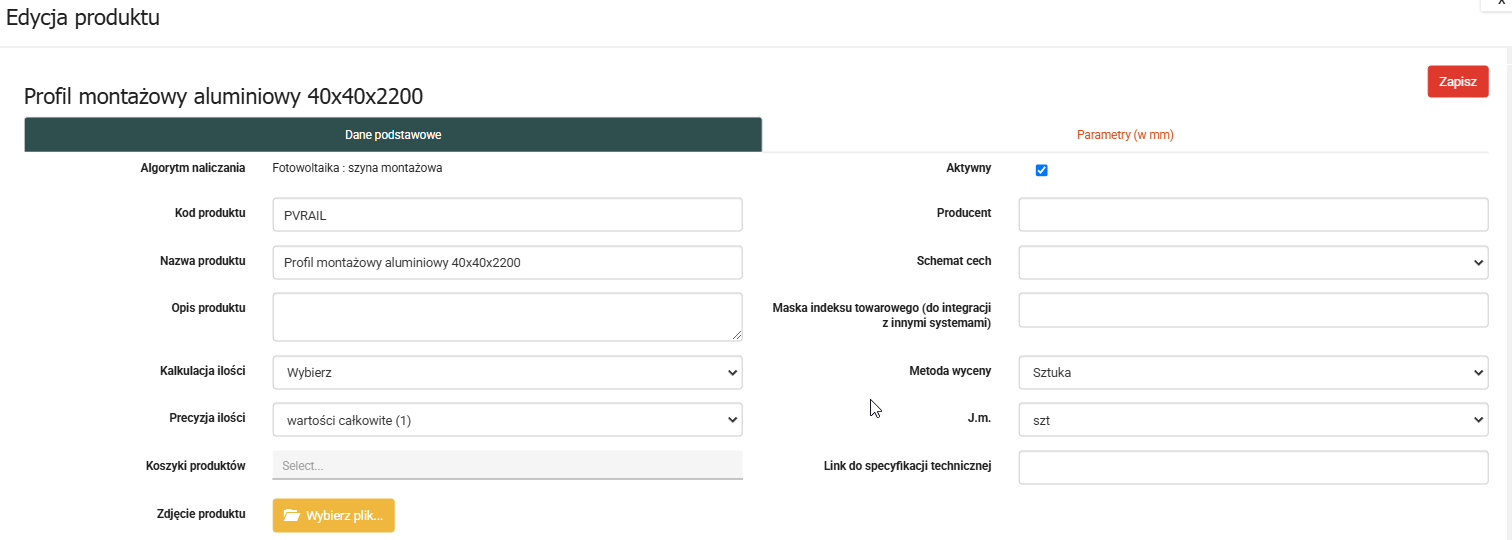Expand the J.m. unit dropdown
Screen dimensions: 1512x540
1253,420
